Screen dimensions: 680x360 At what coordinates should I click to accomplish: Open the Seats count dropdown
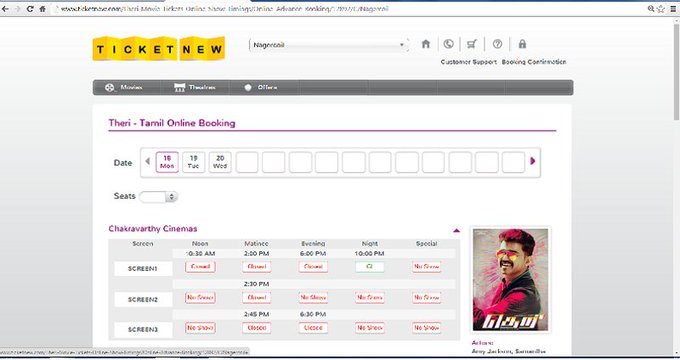[x=158, y=197]
